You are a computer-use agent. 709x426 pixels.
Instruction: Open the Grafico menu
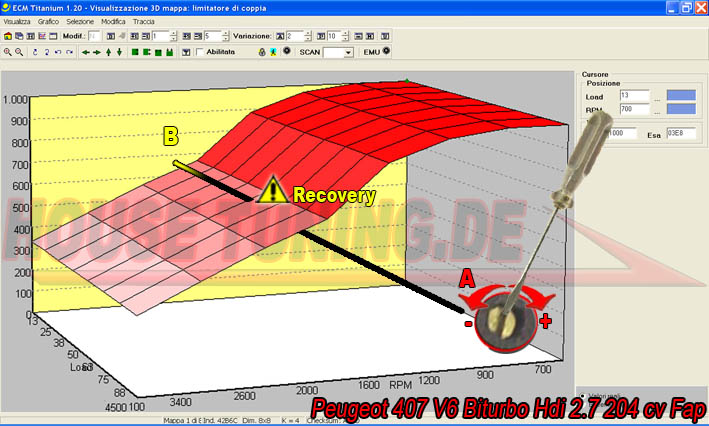47,20
